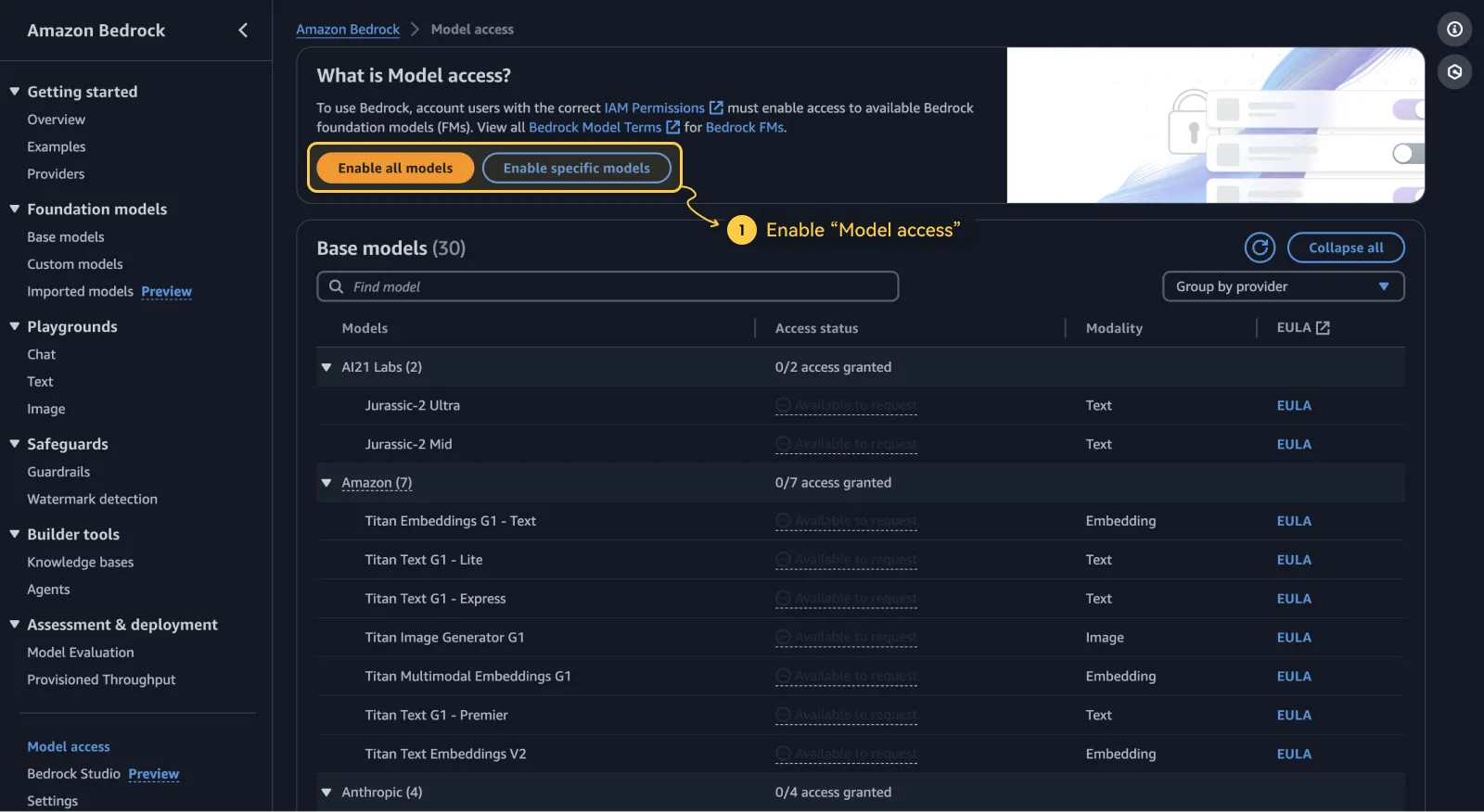Open EULA for Titan Text G1 - Lite
The height and width of the screenshot is (812, 1484).
tap(1294, 561)
